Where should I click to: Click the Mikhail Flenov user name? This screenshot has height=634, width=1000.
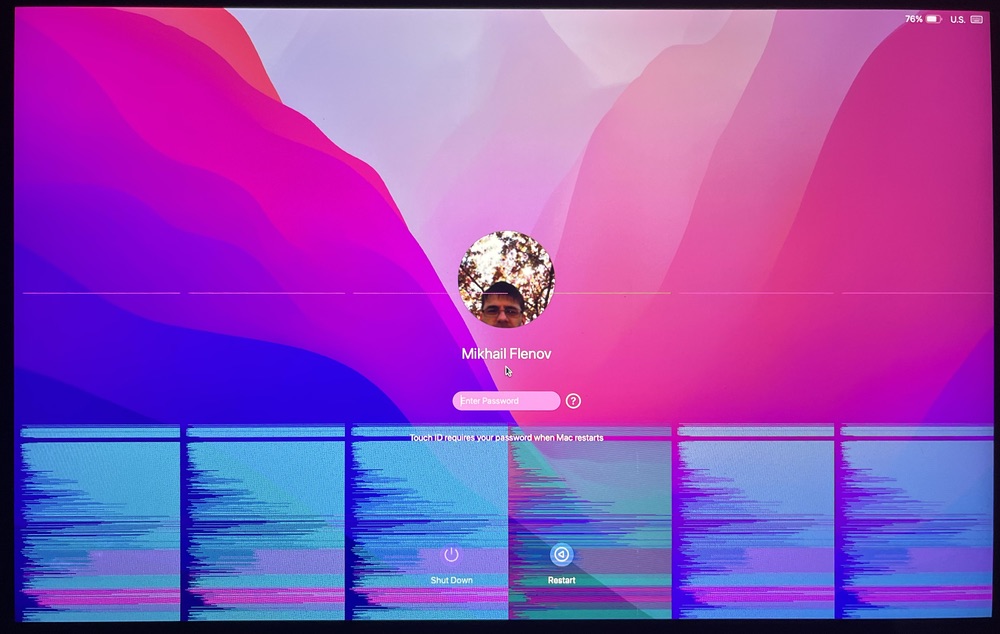click(x=506, y=354)
